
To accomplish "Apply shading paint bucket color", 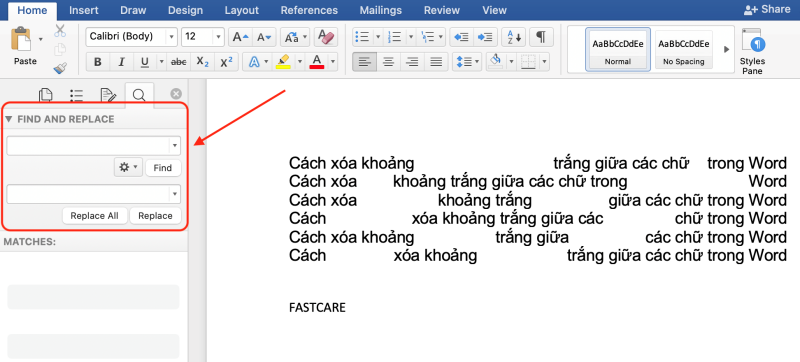I will [x=495, y=62].
